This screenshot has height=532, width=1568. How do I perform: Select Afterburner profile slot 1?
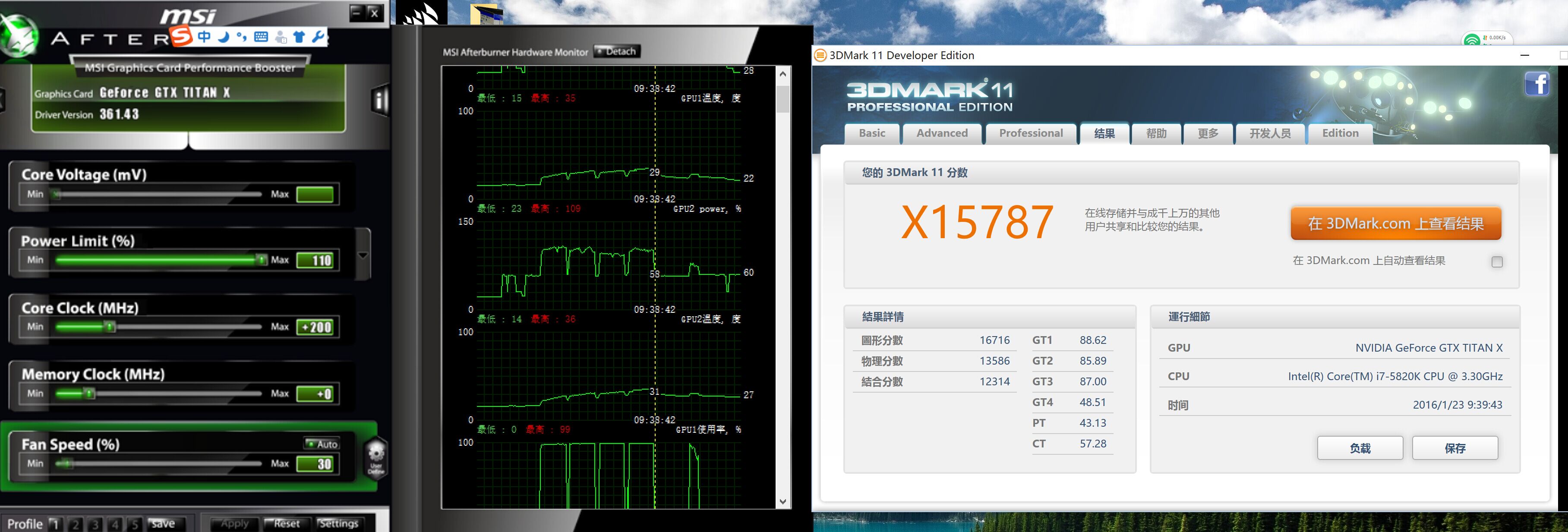(55, 523)
